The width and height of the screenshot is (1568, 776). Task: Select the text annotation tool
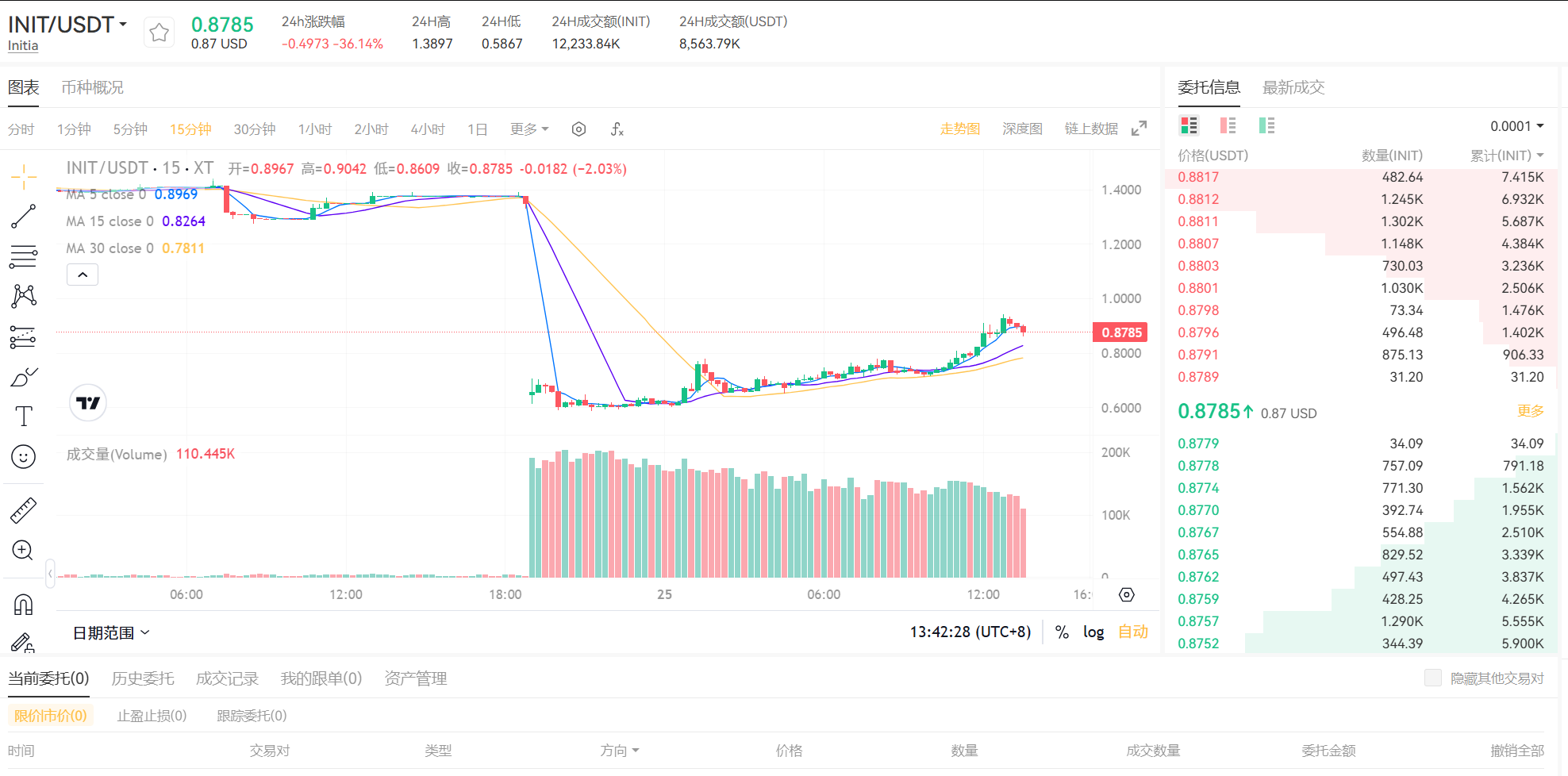point(24,417)
